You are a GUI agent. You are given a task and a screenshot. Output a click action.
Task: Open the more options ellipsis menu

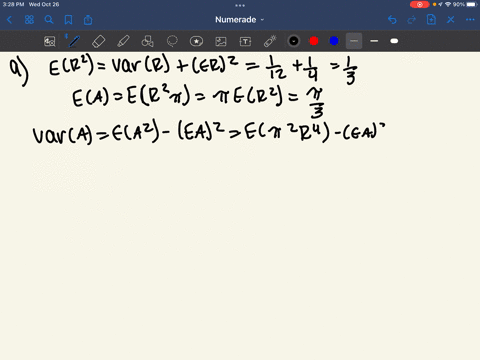(470, 20)
